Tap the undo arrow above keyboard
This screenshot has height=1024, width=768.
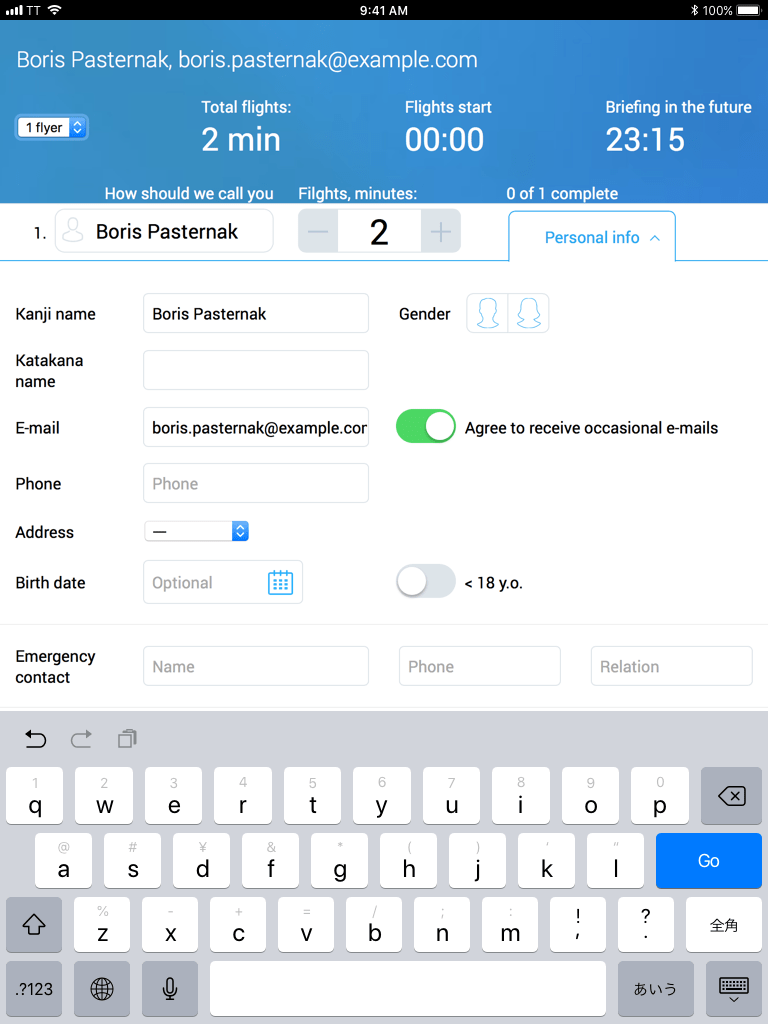[36, 739]
